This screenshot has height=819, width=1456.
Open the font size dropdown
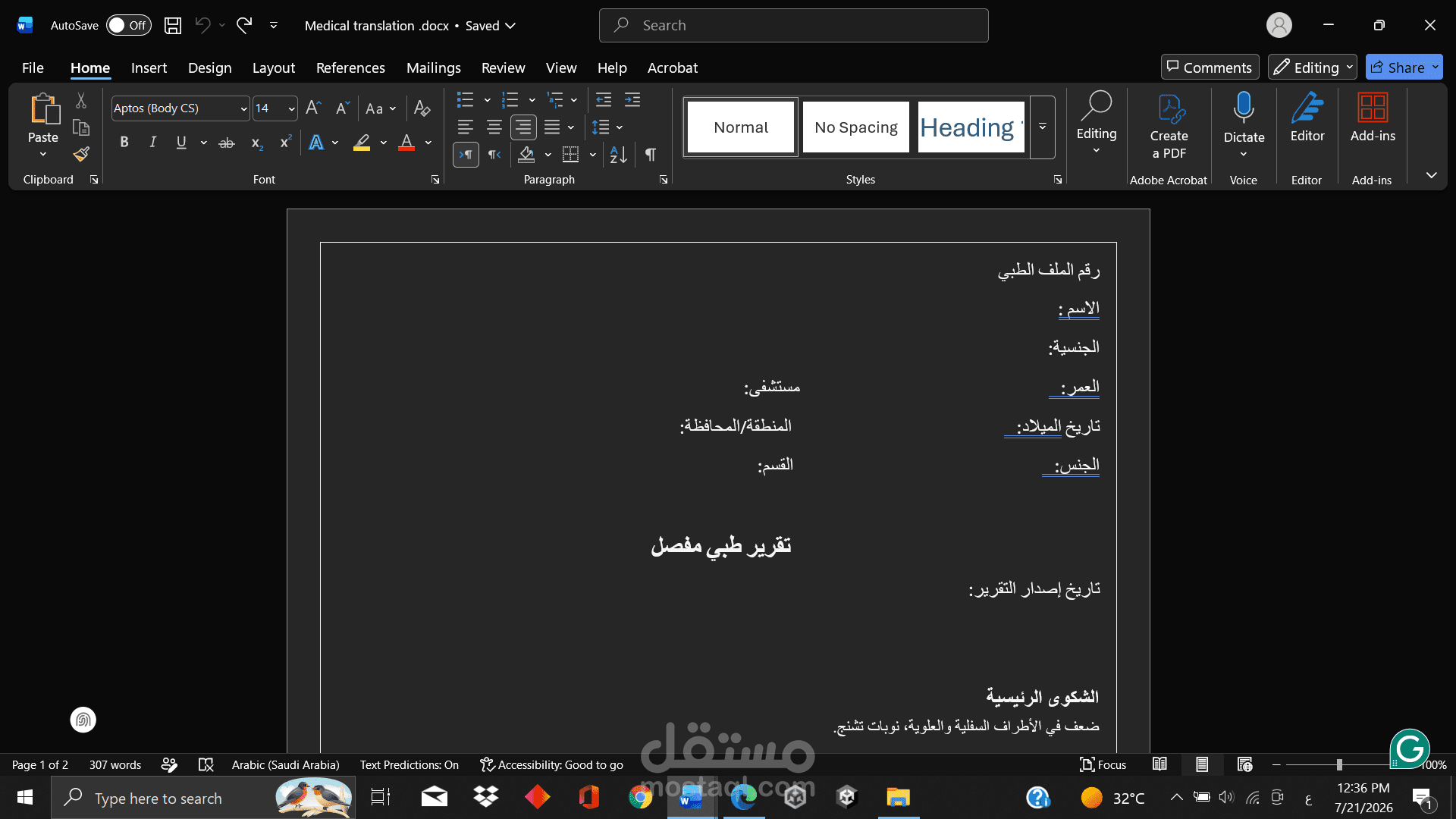click(291, 108)
